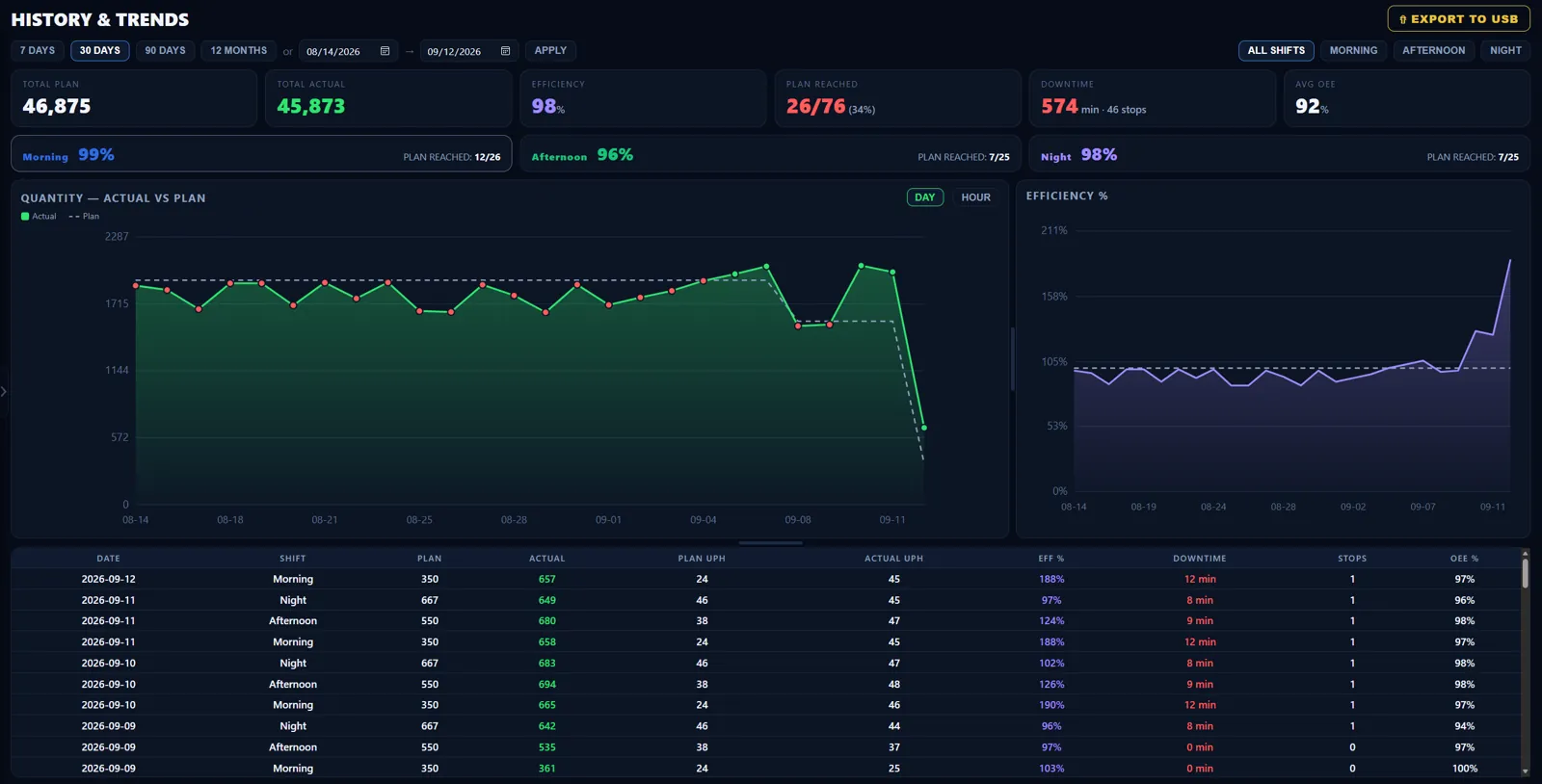The height and width of the screenshot is (784, 1542).
Task: Toggle the Actual series legend entry
Action: (39, 217)
